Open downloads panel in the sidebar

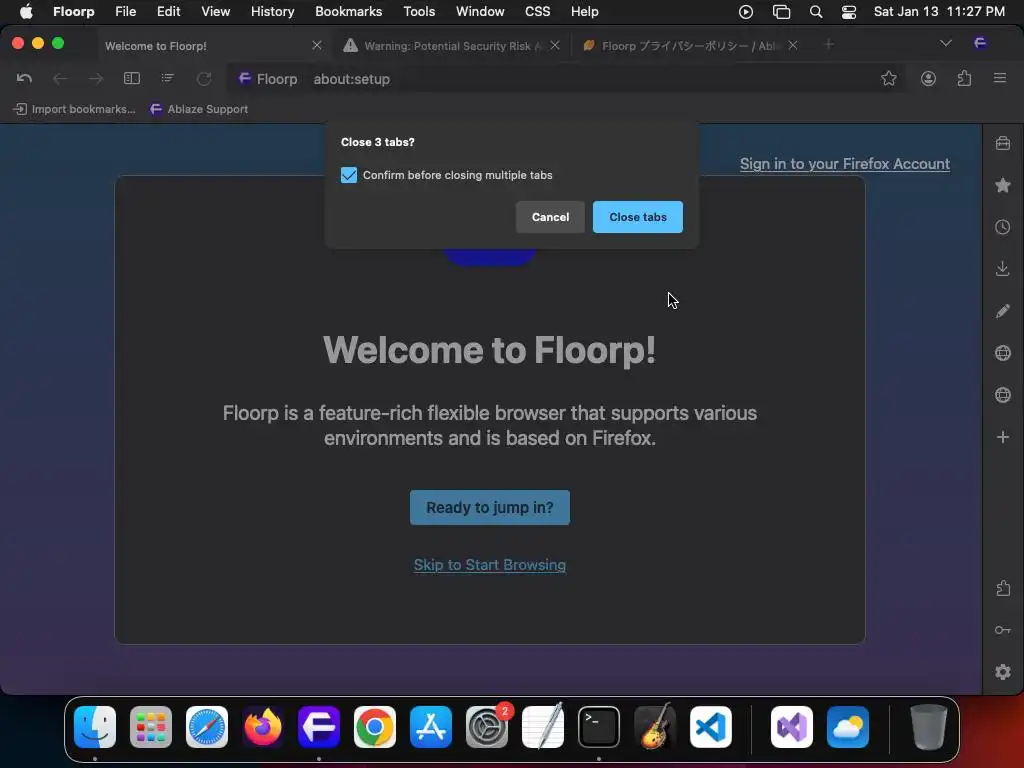(1002, 269)
